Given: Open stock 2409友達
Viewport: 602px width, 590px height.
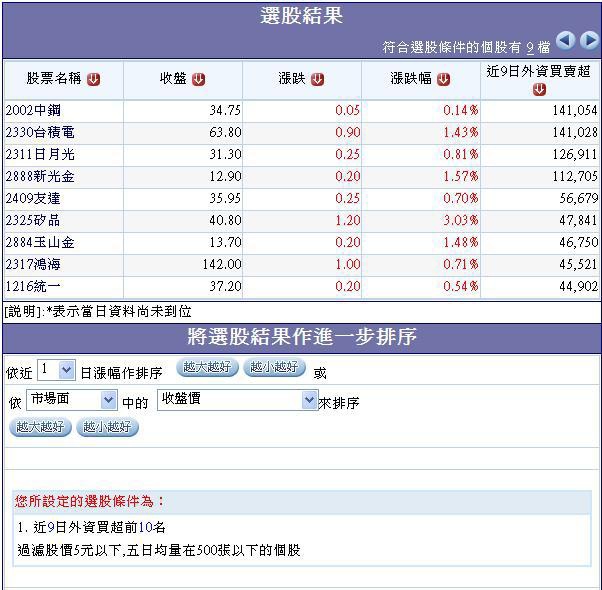Looking at the screenshot, I should point(33,198).
